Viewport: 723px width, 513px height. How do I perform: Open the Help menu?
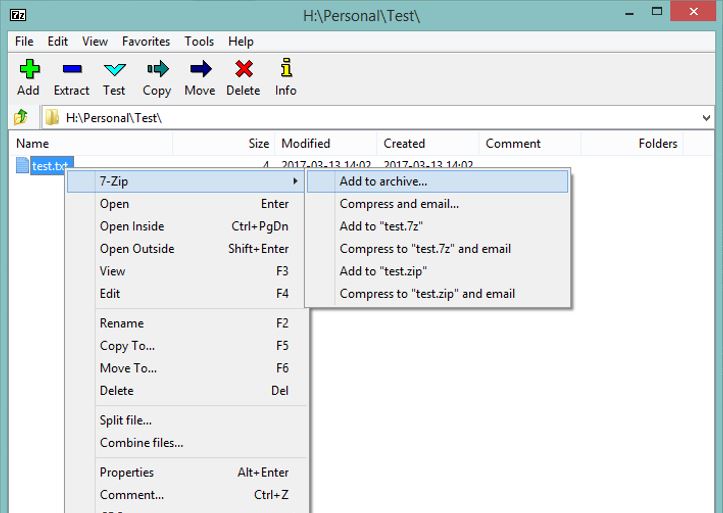[x=241, y=41]
